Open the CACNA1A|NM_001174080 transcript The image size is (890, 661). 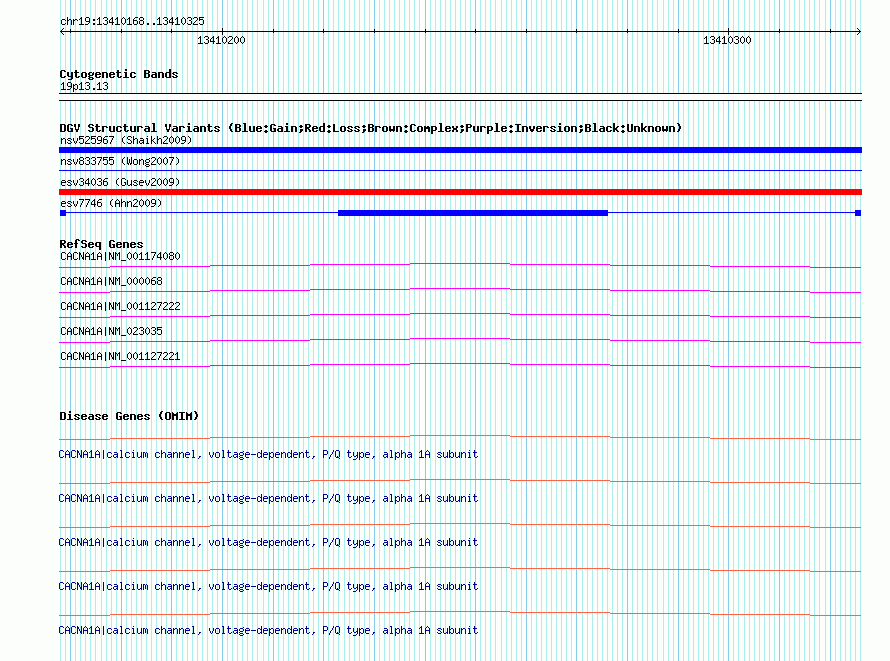tap(120, 256)
